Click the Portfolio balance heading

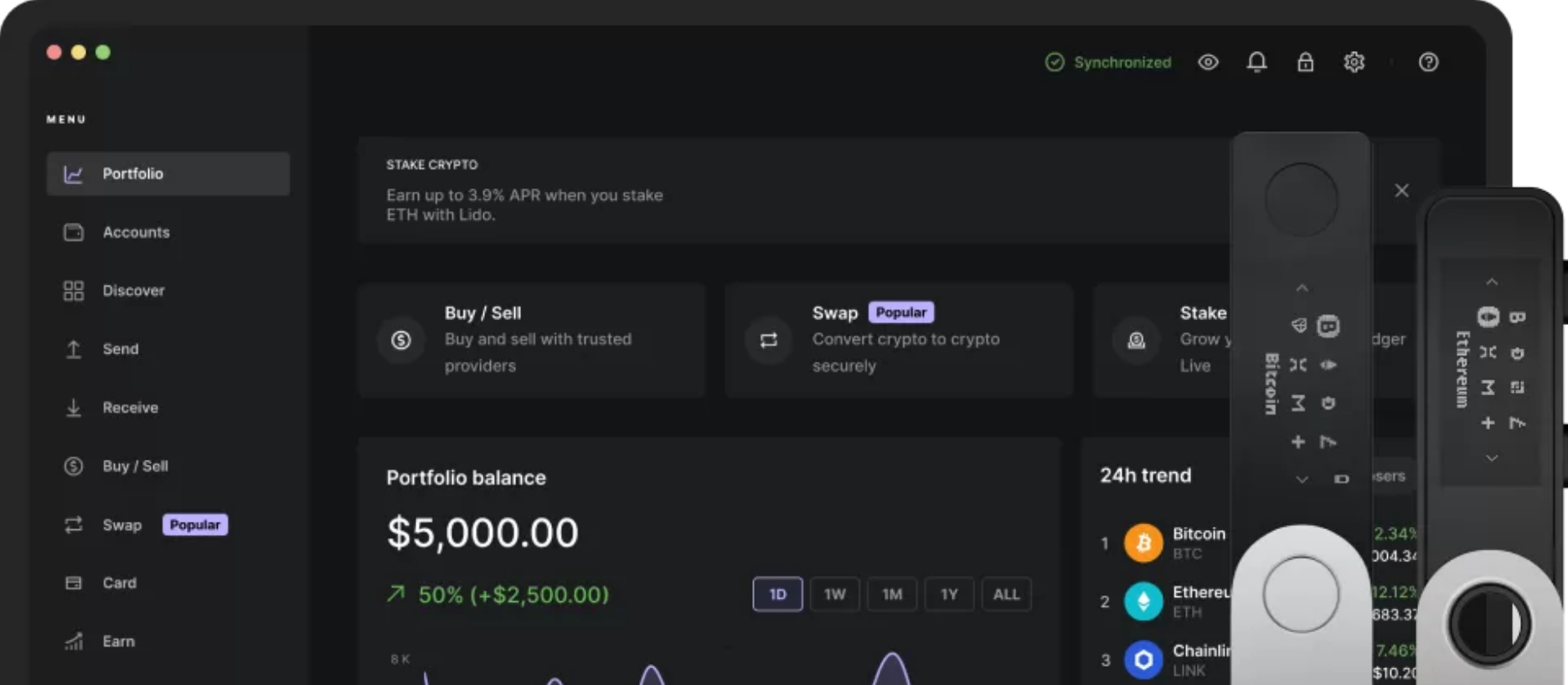click(x=466, y=478)
